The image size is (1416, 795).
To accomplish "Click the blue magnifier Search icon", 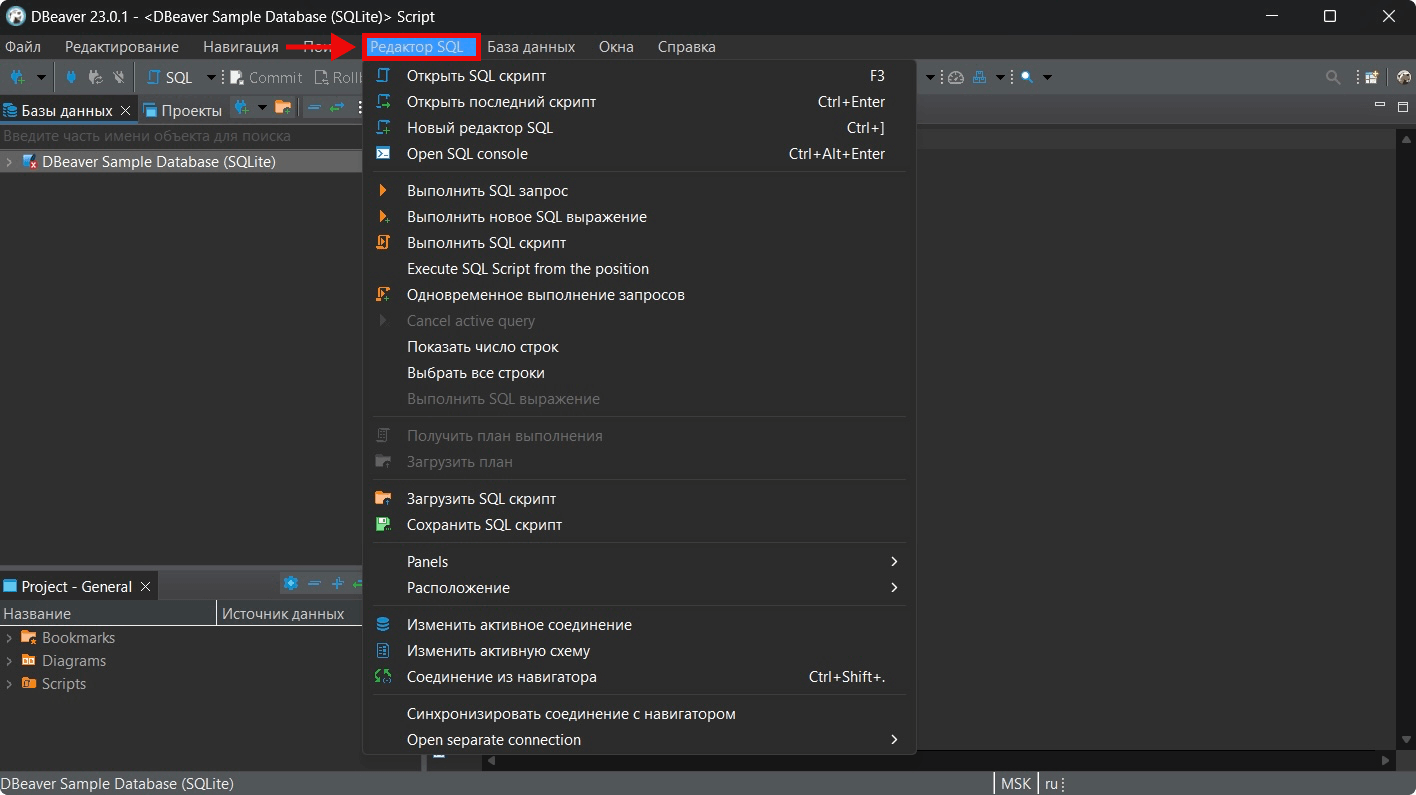I will [x=1027, y=77].
